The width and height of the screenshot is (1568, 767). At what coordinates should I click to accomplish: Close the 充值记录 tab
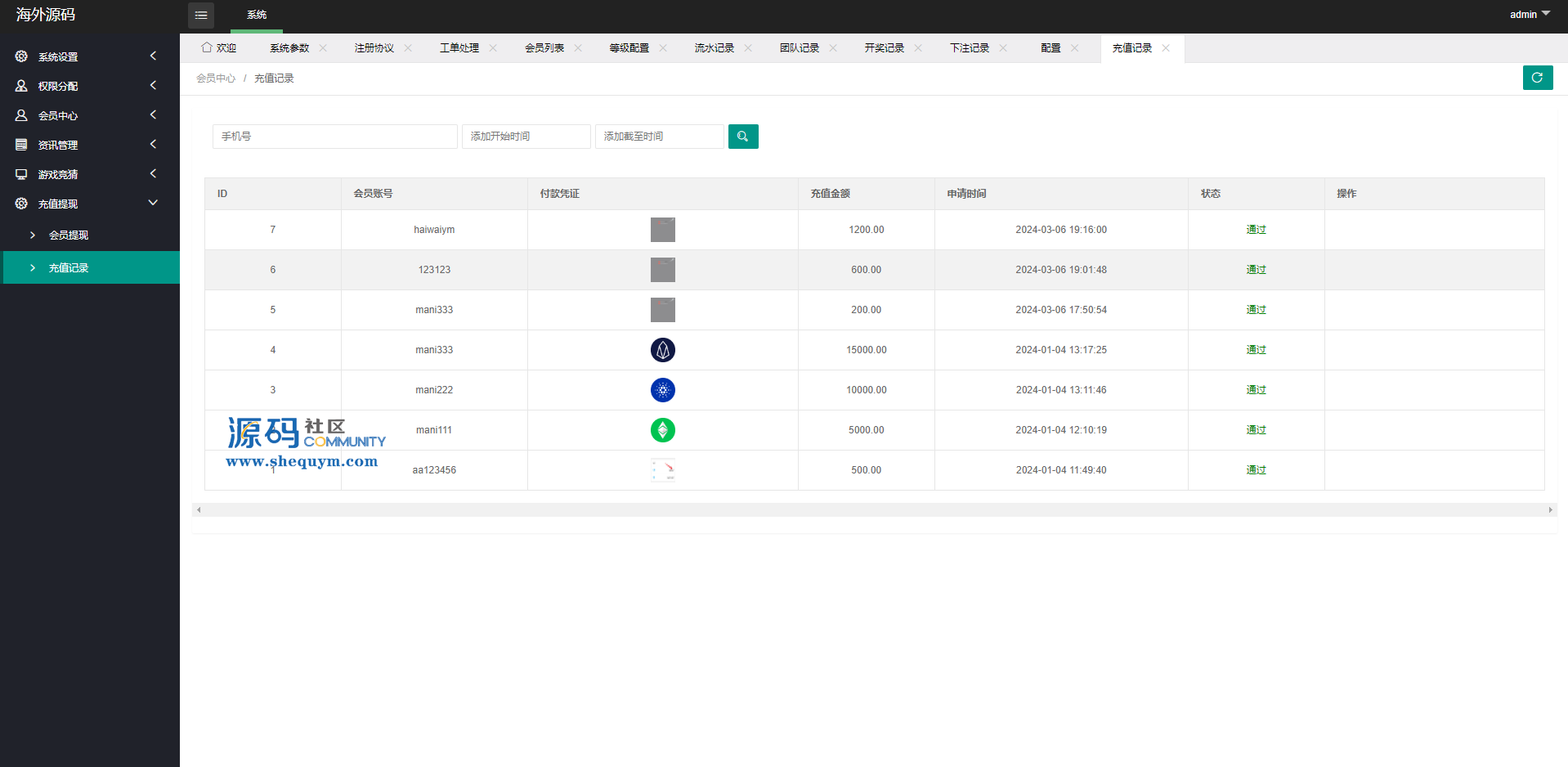pyautogui.click(x=1166, y=48)
